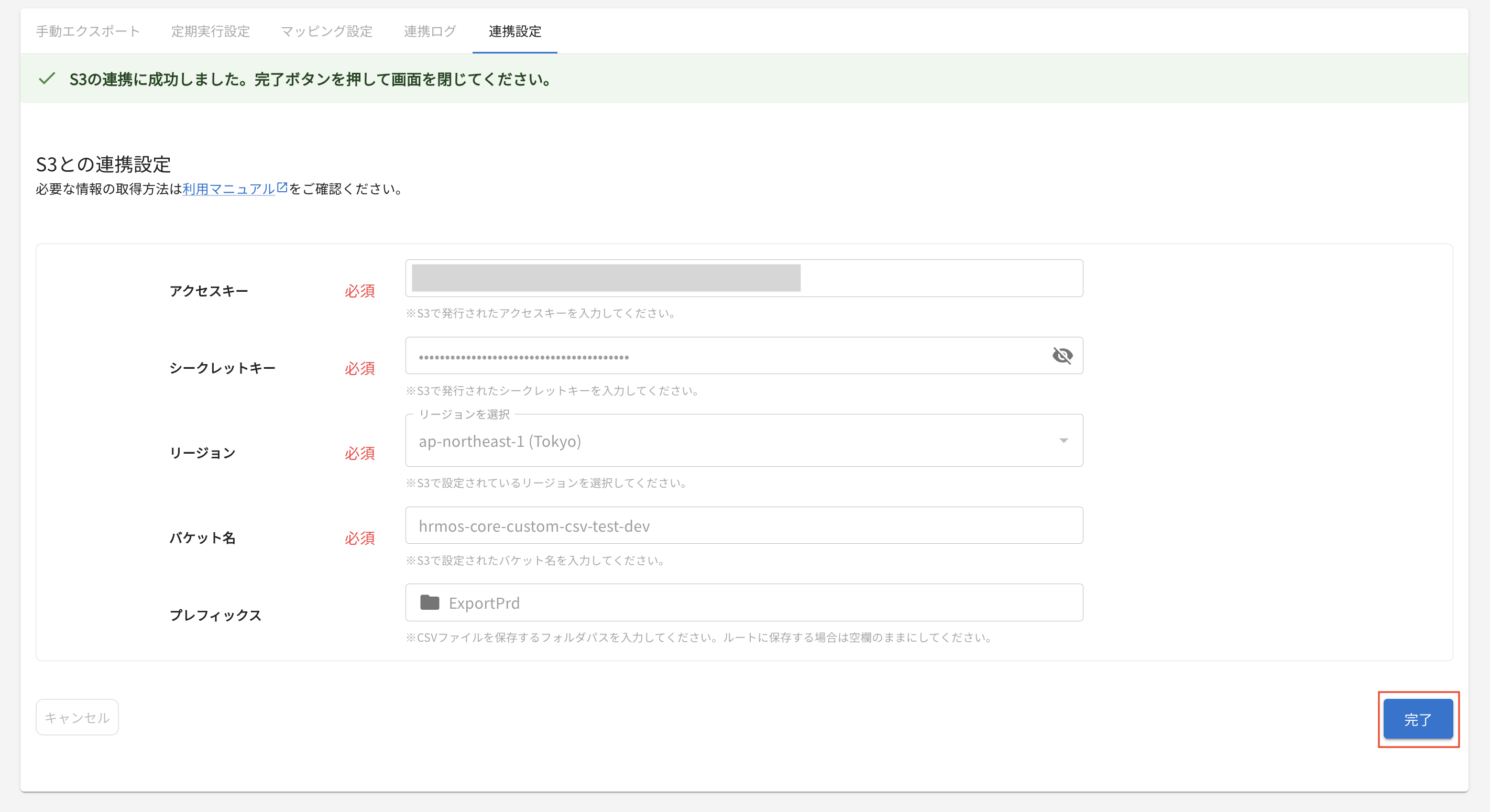Switch to 手動エクスポート tab
Image resolution: width=1490 pixels, height=812 pixels.
(88, 31)
